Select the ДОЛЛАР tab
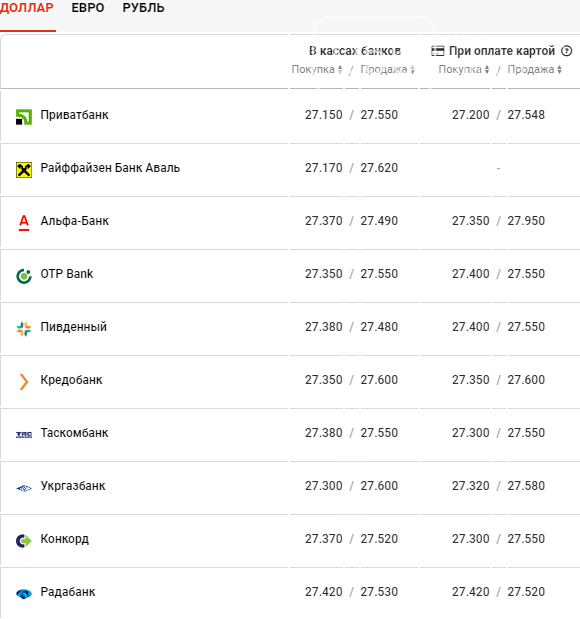Image resolution: width=580 pixels, height=619 pixels. pos(26,8)
